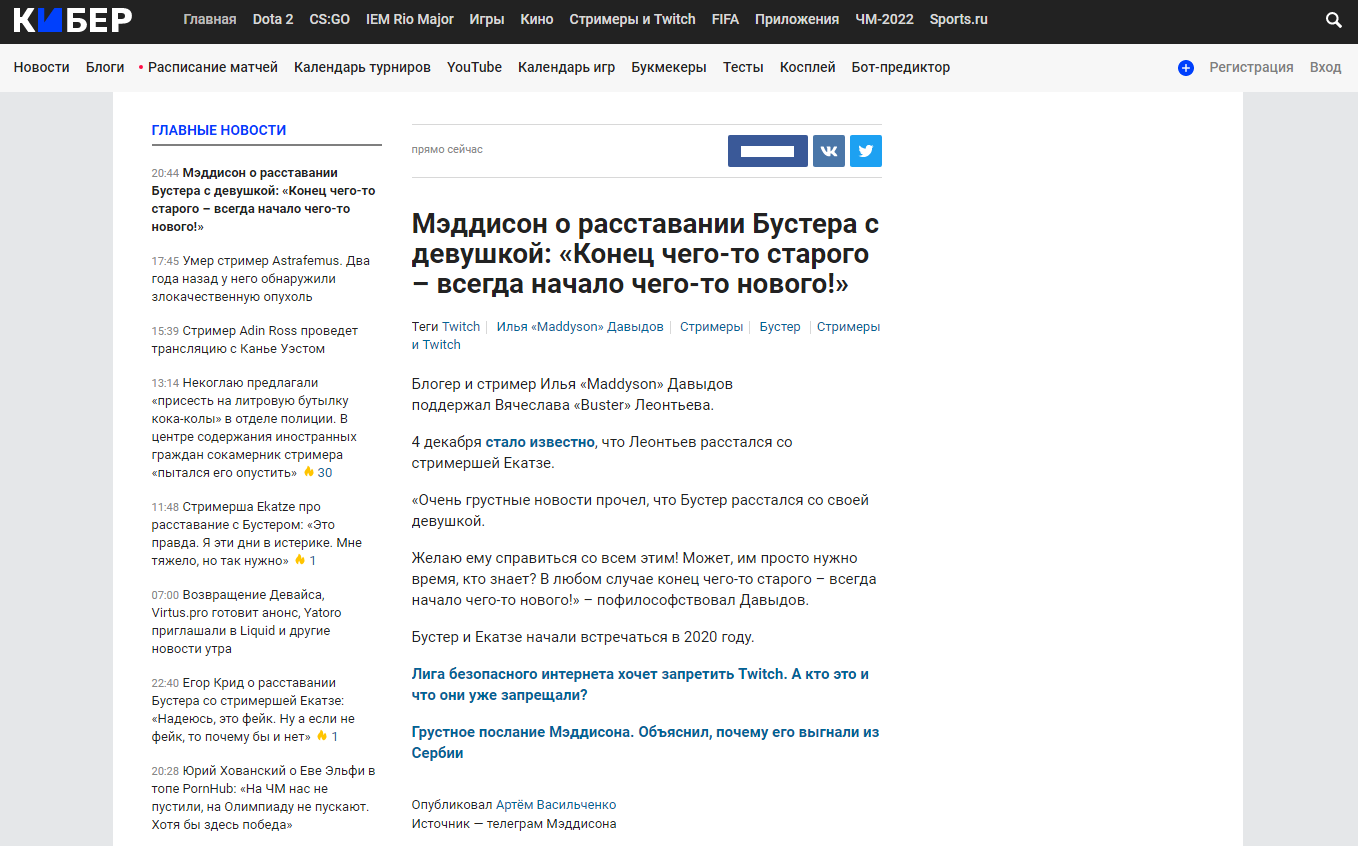Click the 'Источник — телеграм Мэддисона' text
The width and height of the screenshot is (1358, 846).
pos(514,824)
